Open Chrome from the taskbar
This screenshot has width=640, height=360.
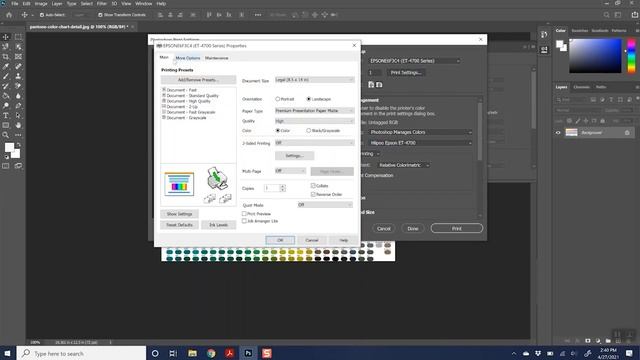(211, 353)
